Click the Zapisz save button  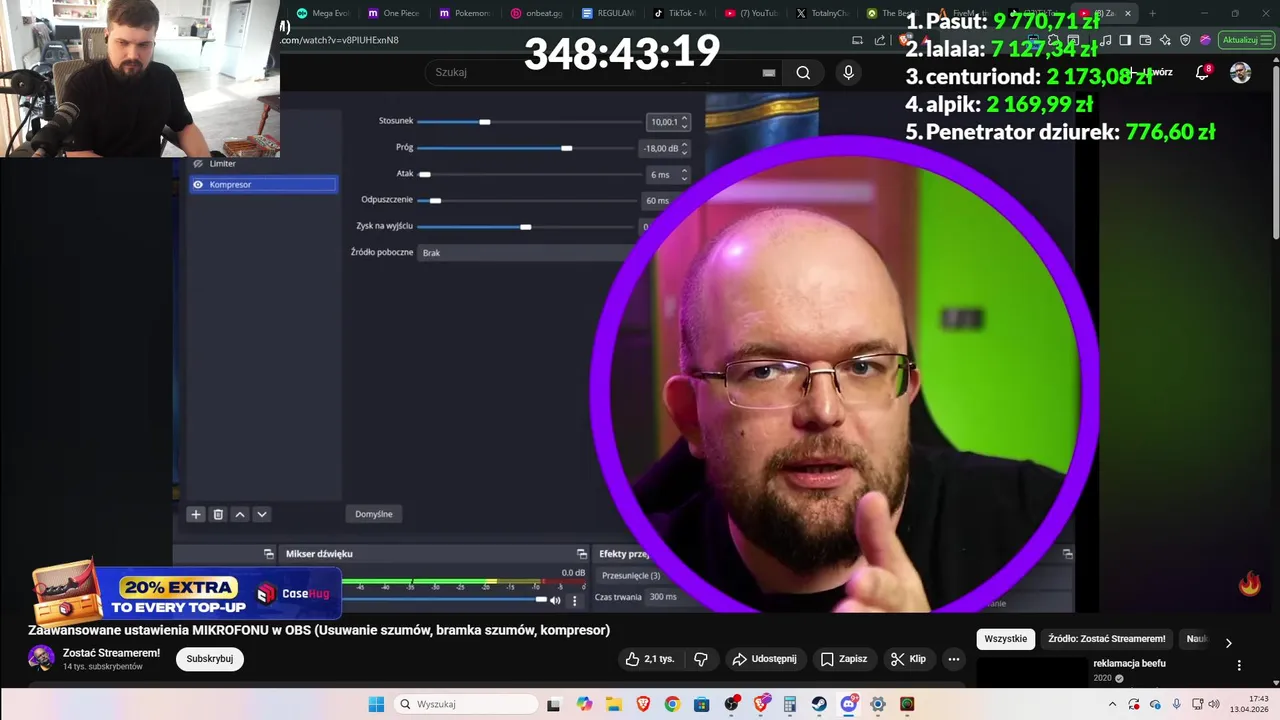coord(843,659)
